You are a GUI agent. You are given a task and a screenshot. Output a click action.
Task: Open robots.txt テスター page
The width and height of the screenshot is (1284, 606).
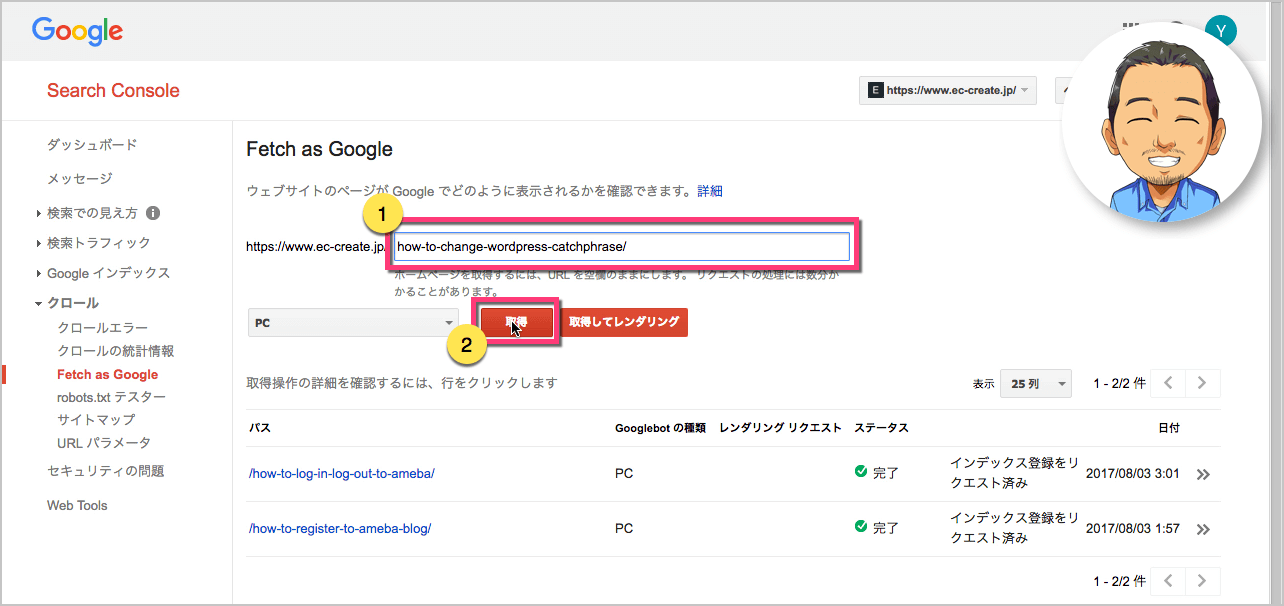tap(112, 397)
